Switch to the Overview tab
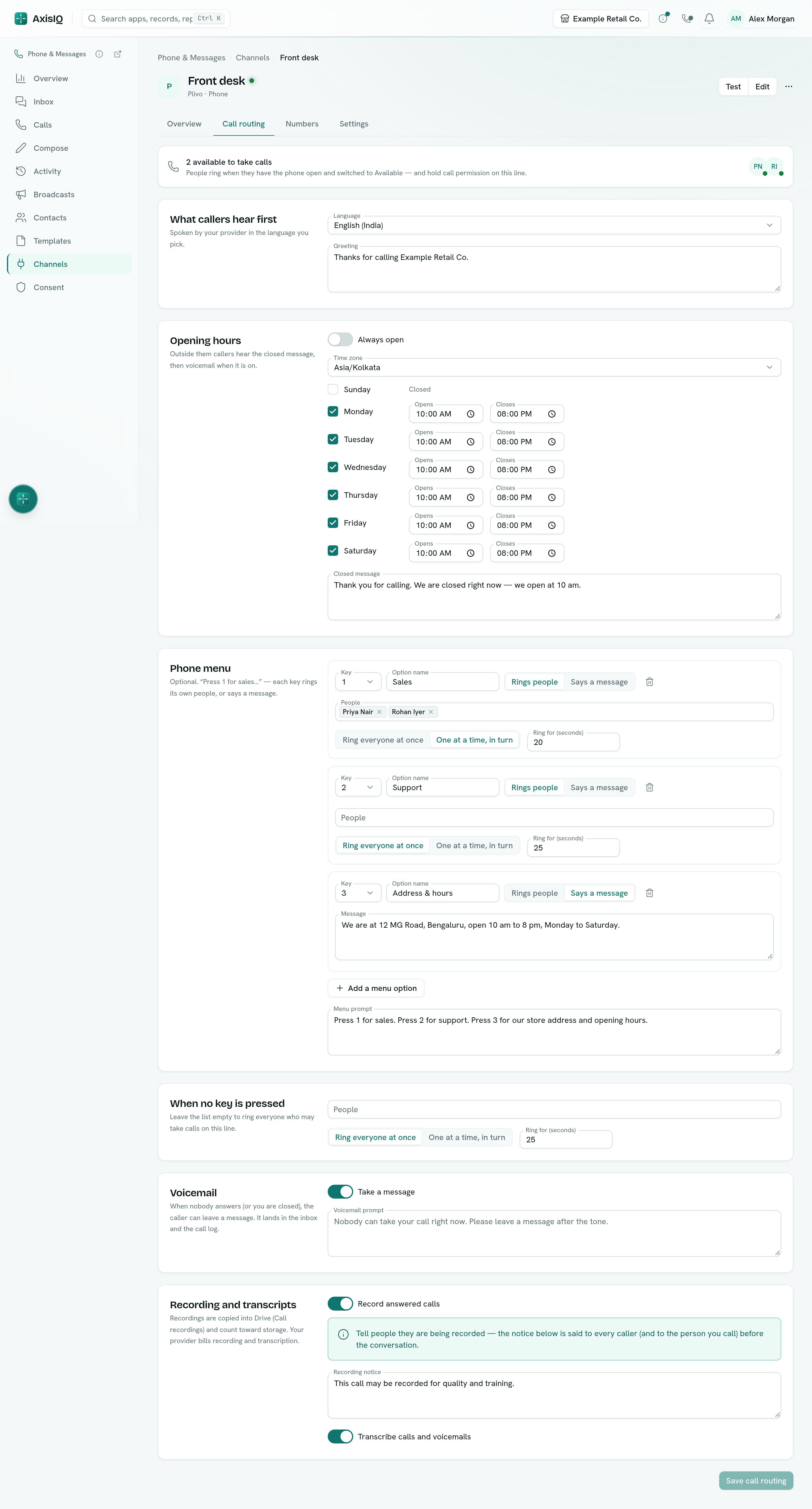This screenshot has width=812, height=1509. pos(184,124)
